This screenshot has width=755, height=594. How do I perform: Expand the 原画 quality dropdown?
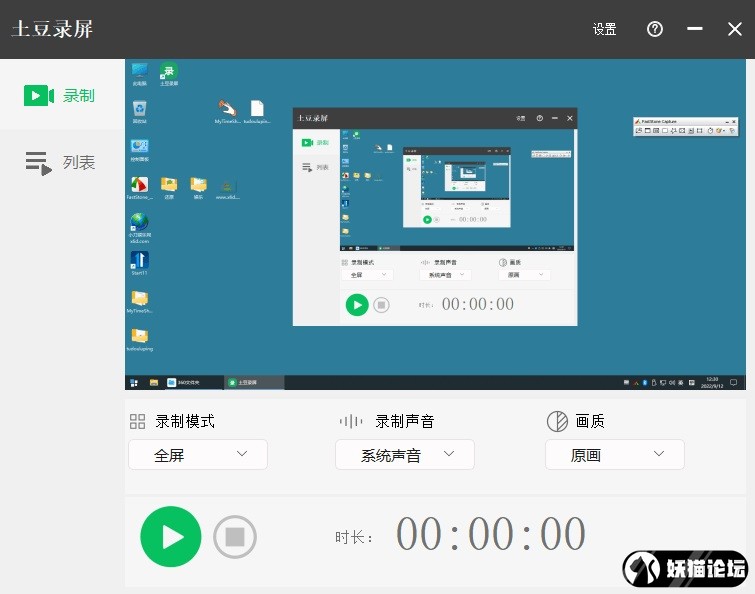[x=614, y=454]
